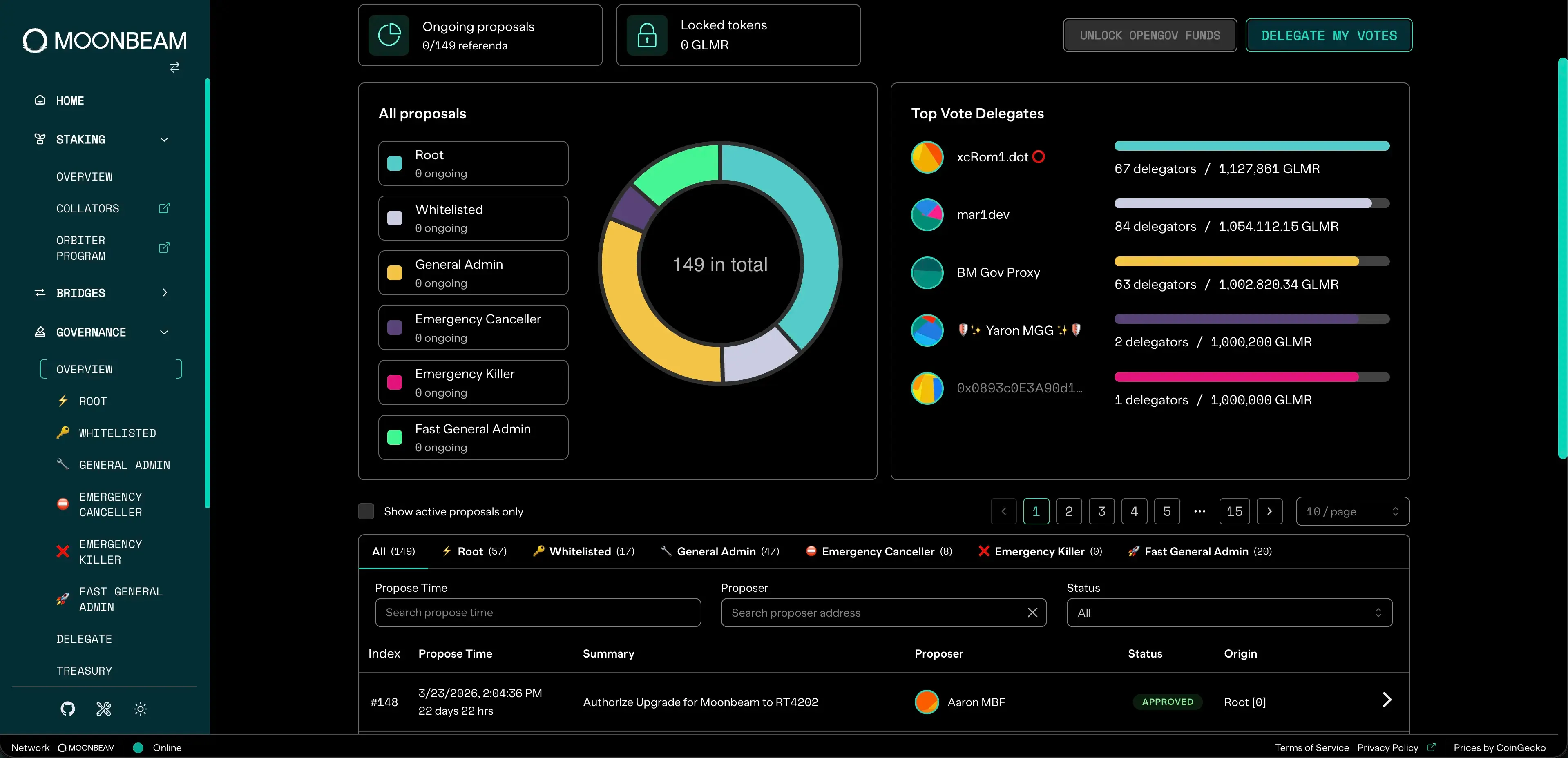
Task: Select the Whitelisted proposal category card
Action: pos(473,218)
